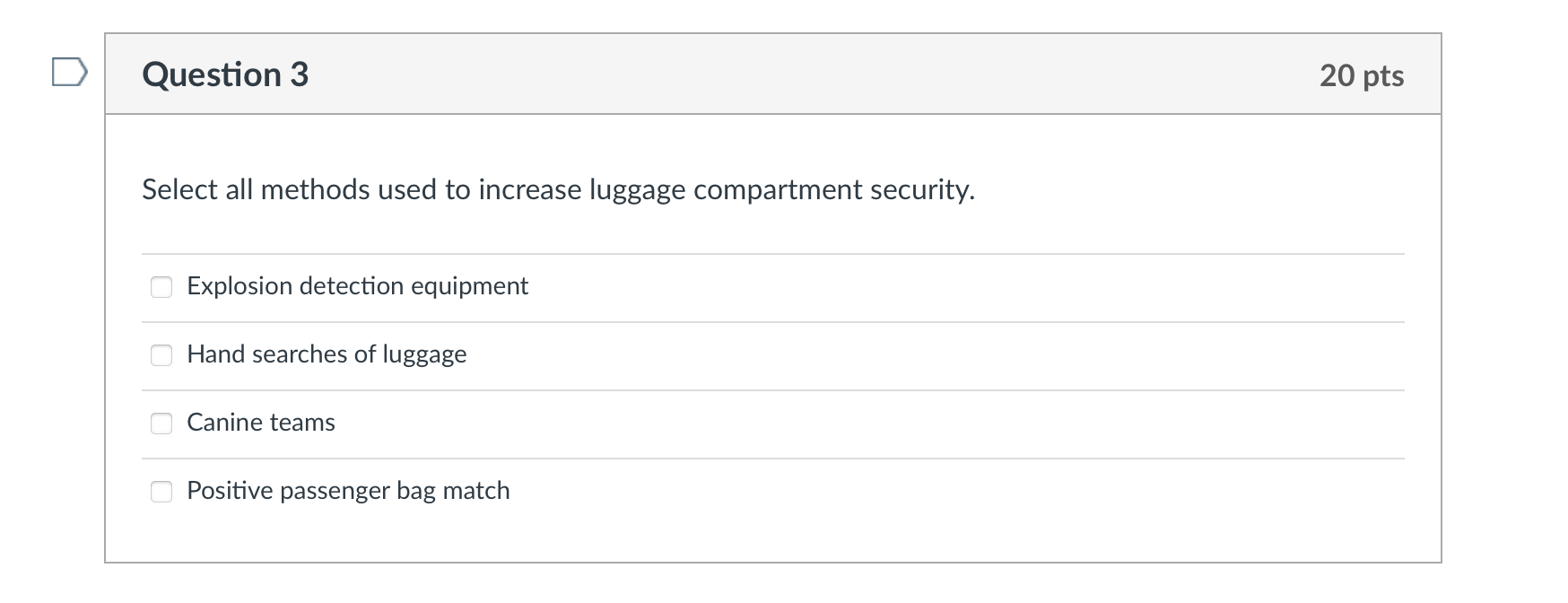The height and width of the screenshot is (603, 1568).
Task: Tick the checkbox next to Canine teams
Action: click(161, 424)
